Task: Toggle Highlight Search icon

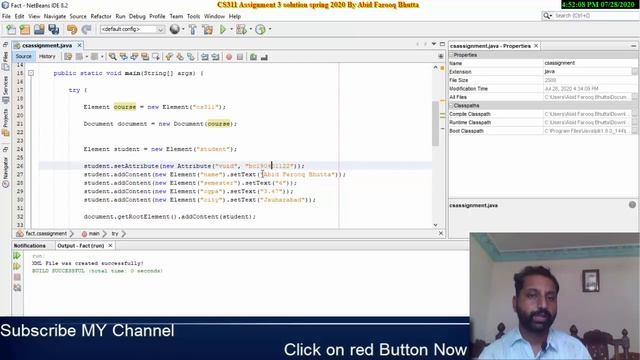Action: coord(145,57)
